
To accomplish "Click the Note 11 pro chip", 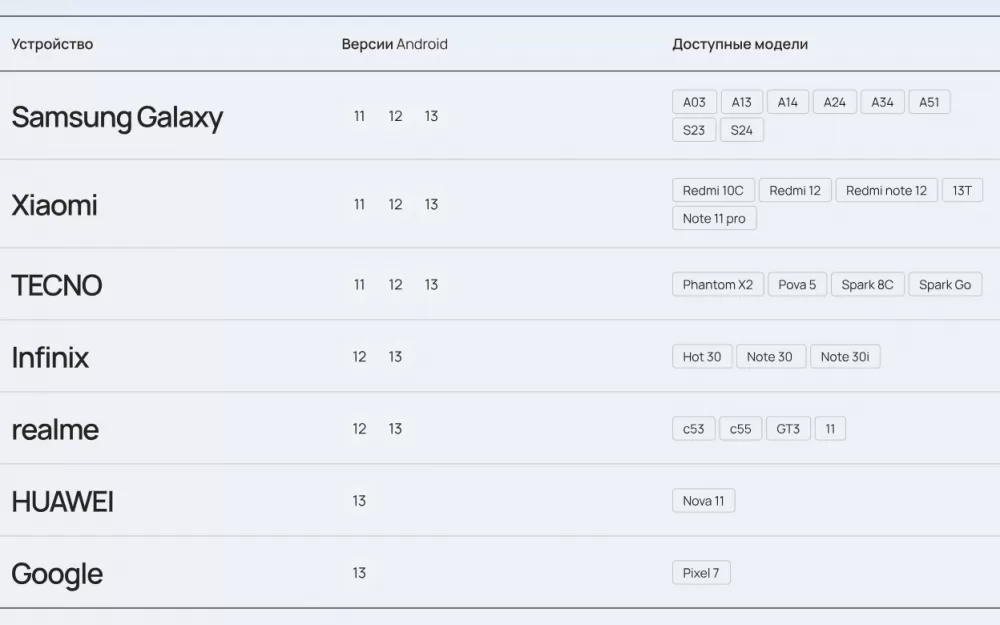I will tap(714, 219).
